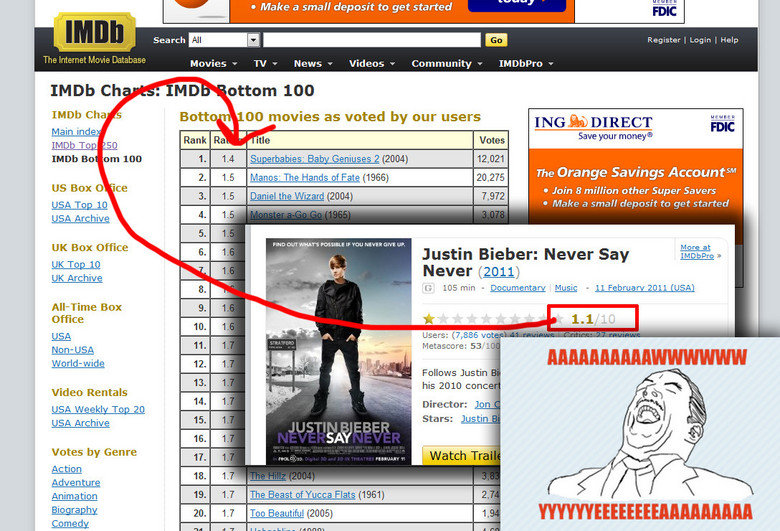Viewport: 780px width, 531px height.
Task: Click the Register link
Action: 664,40
